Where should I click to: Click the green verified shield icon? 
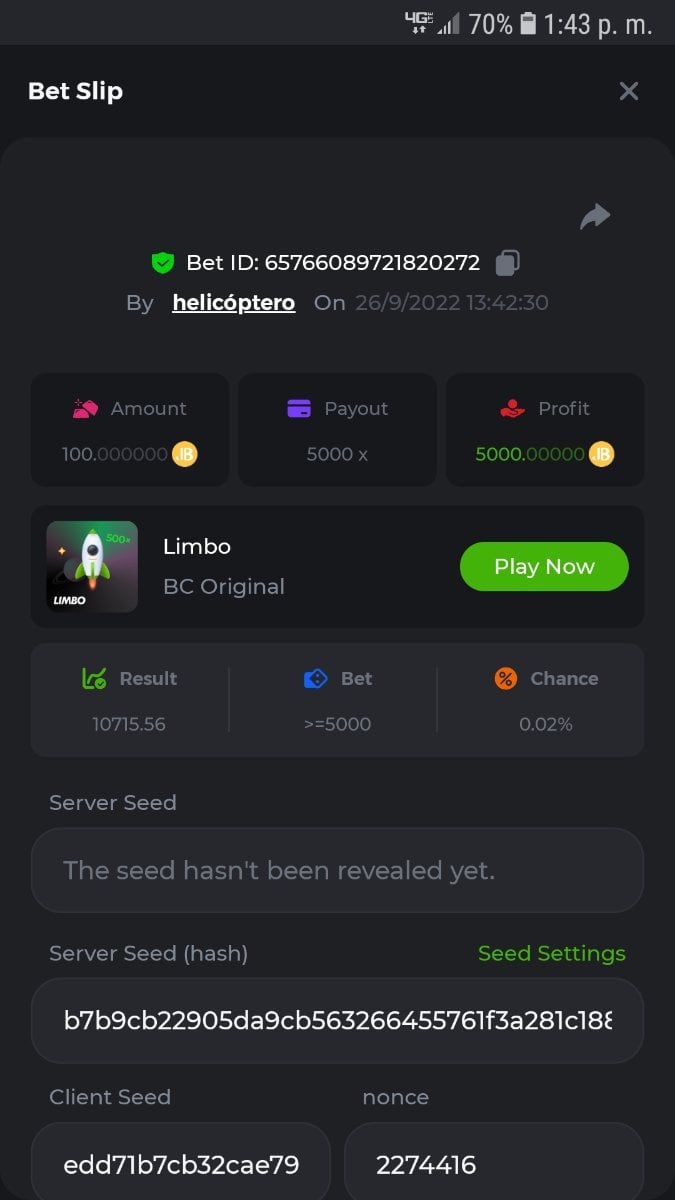pos(162,263)
